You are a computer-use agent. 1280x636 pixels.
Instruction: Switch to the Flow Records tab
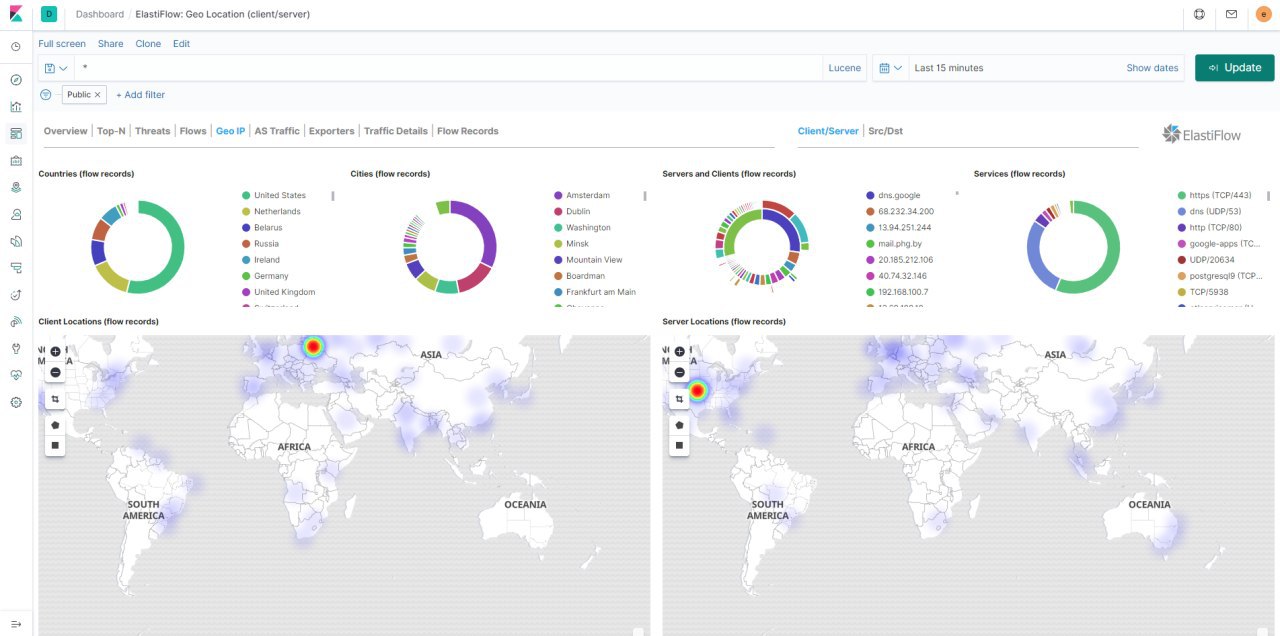[x=468, y=131]
